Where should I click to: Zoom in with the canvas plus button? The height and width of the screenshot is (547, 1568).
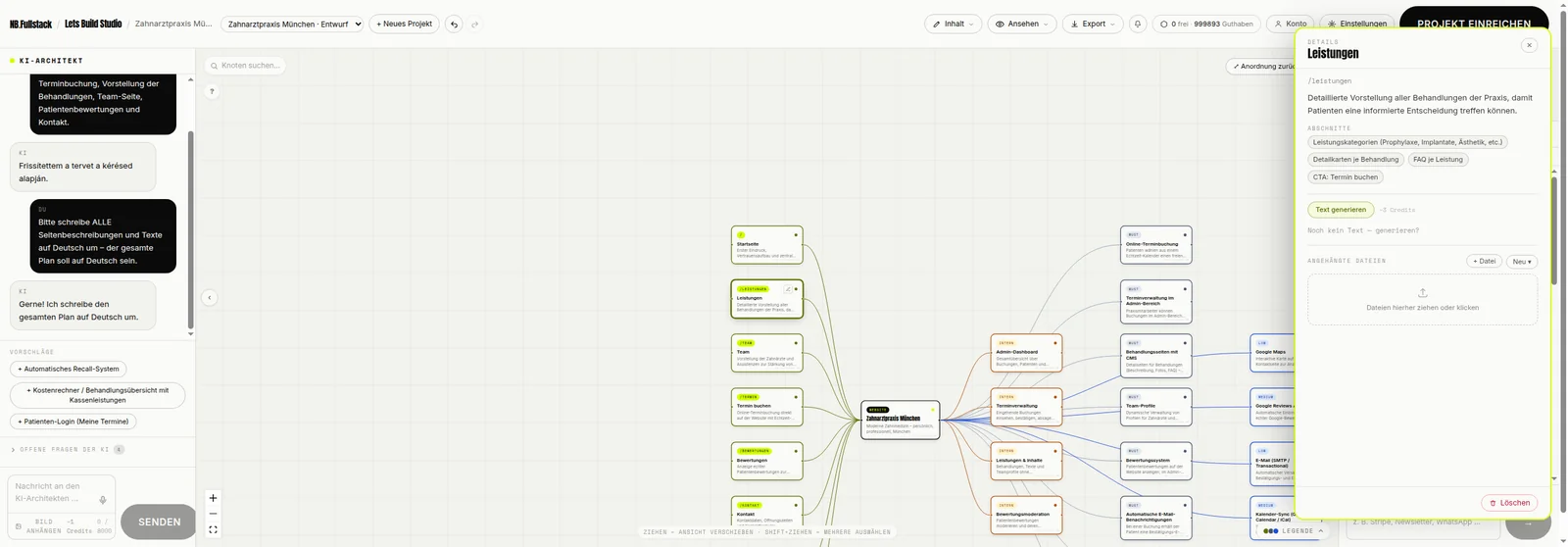pos(213,498)
